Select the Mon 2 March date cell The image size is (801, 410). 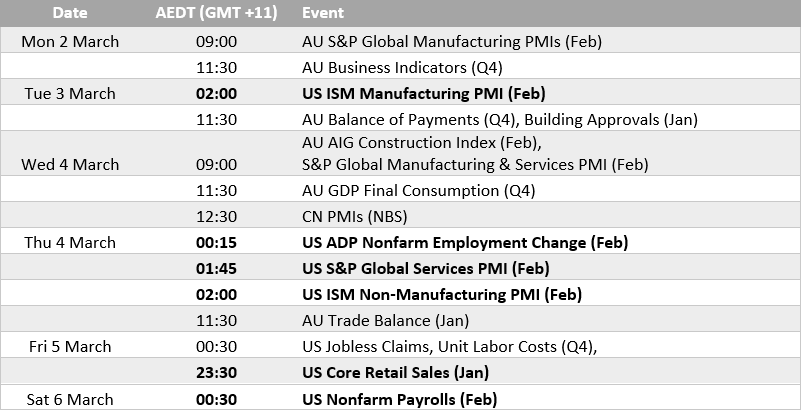point(70,41)
